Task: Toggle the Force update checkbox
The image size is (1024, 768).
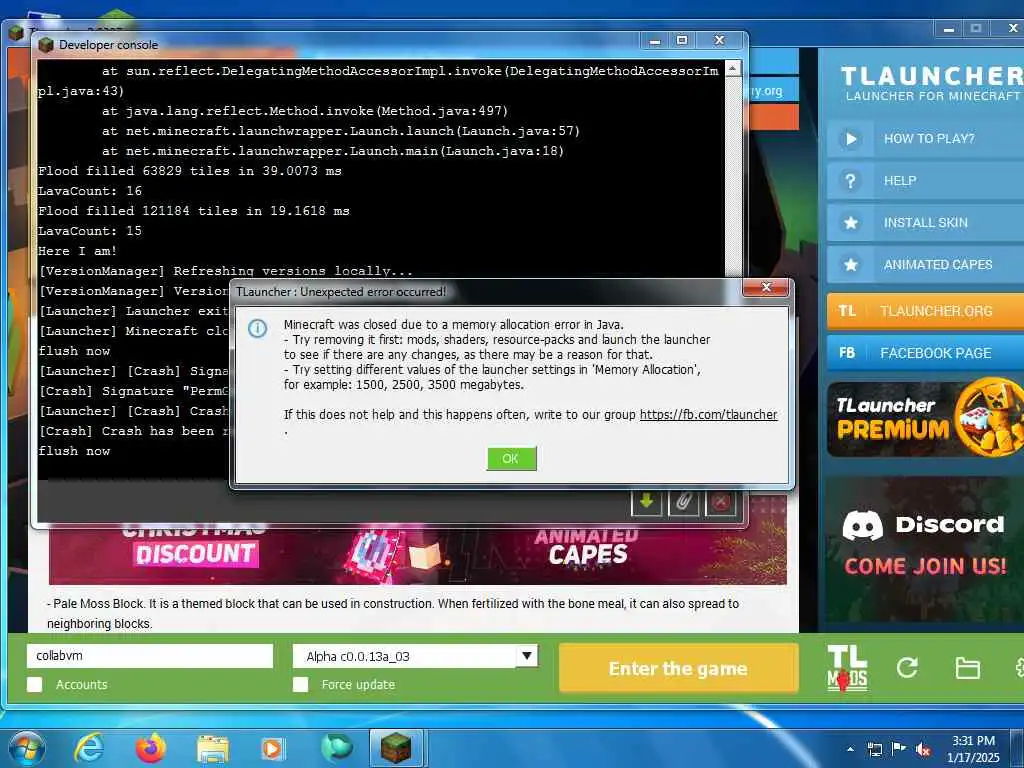Action: [x=300, y=684]
